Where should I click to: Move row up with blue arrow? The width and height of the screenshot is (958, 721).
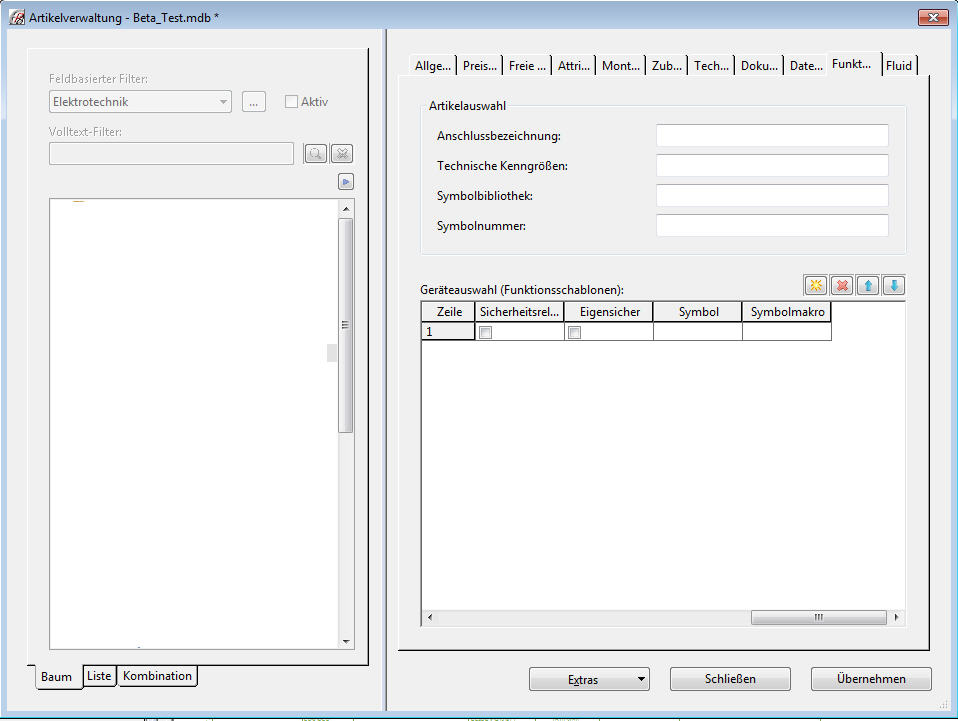pyautogui.click(x=868, y=285)
